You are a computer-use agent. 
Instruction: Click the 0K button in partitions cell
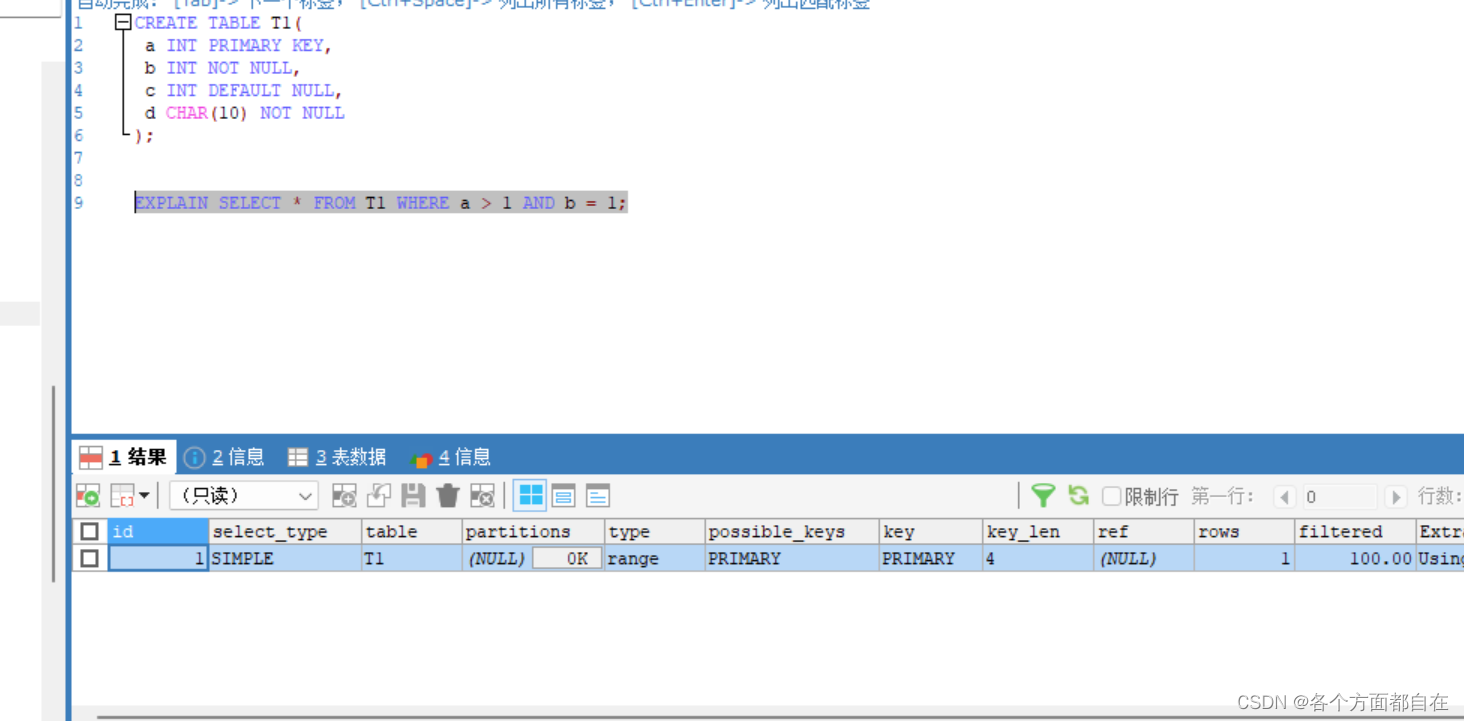point(567,558)
